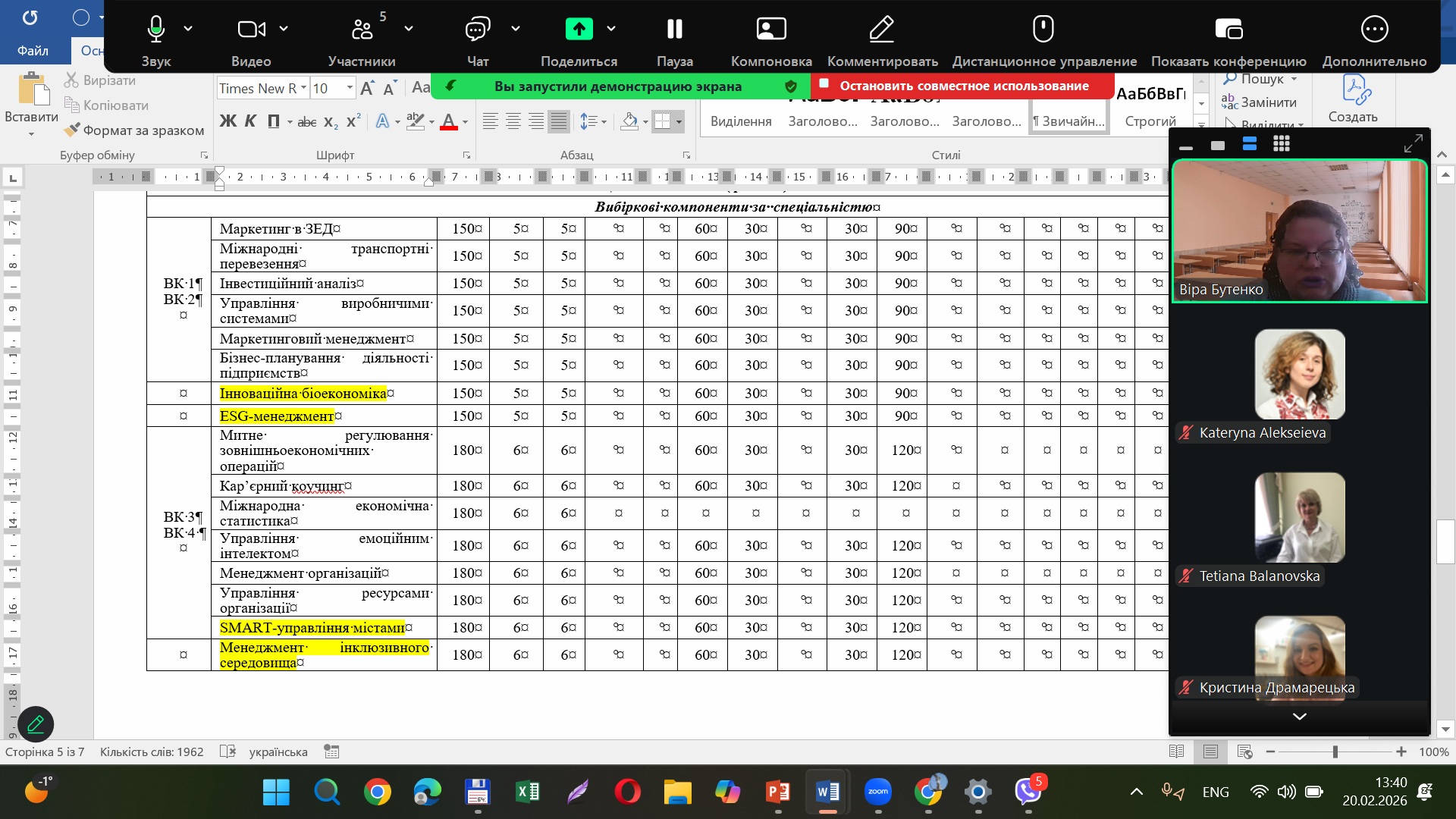Toggle italic formatting К

(x=250, y=121)
